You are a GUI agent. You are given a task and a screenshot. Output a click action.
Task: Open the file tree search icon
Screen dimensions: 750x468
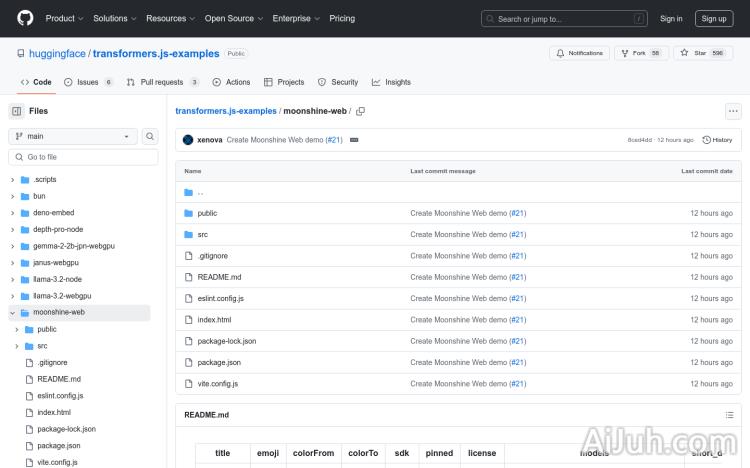(x=150, y=136)
